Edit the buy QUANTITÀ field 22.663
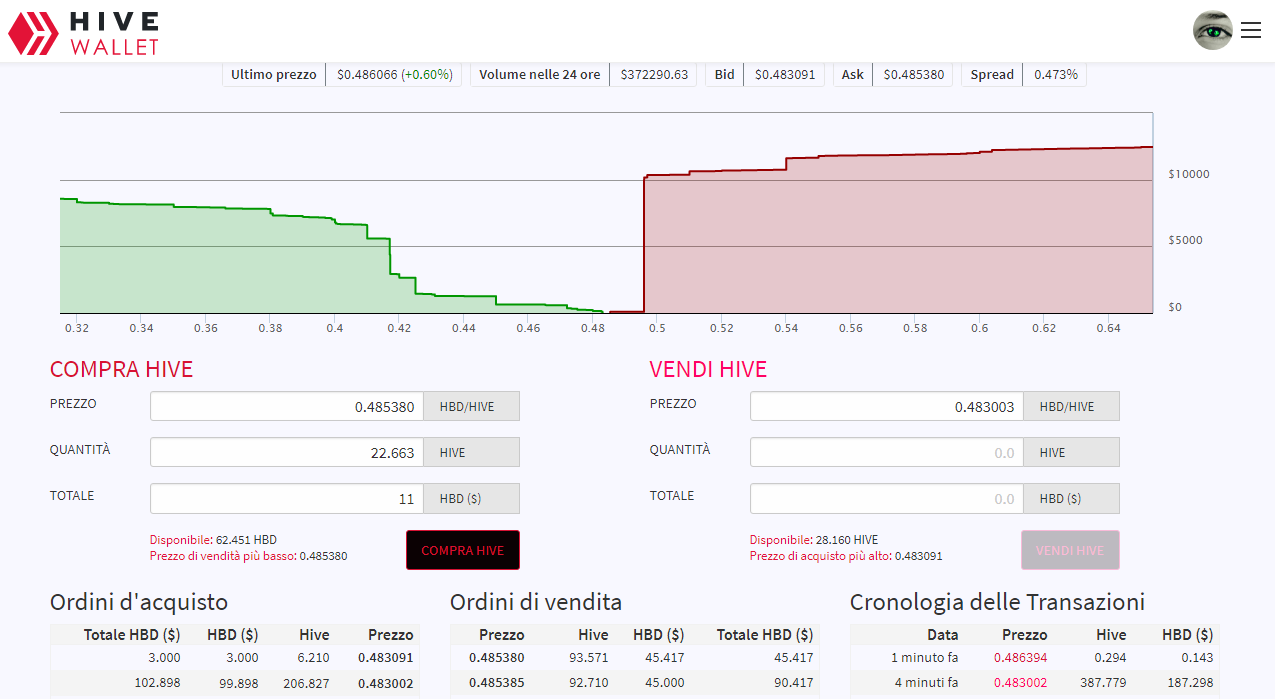 [287, 453]
